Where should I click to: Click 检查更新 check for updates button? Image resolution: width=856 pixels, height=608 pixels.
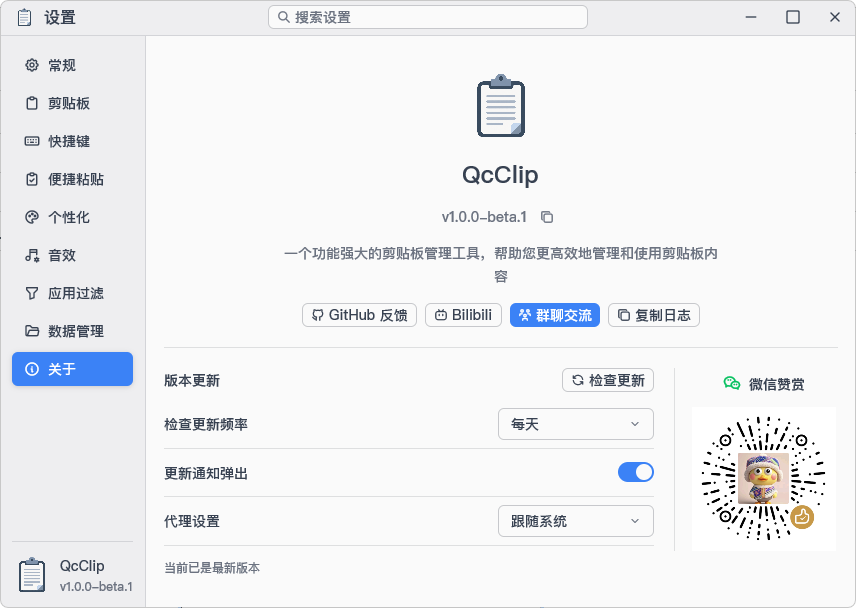tap(608, 380)
